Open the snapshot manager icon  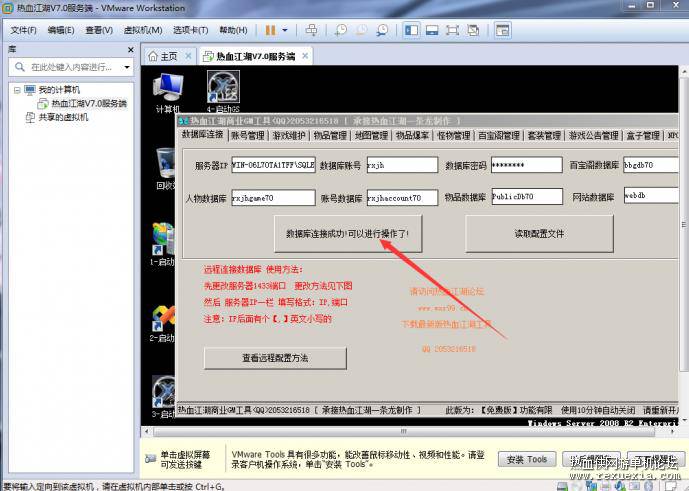pos(382,30)
